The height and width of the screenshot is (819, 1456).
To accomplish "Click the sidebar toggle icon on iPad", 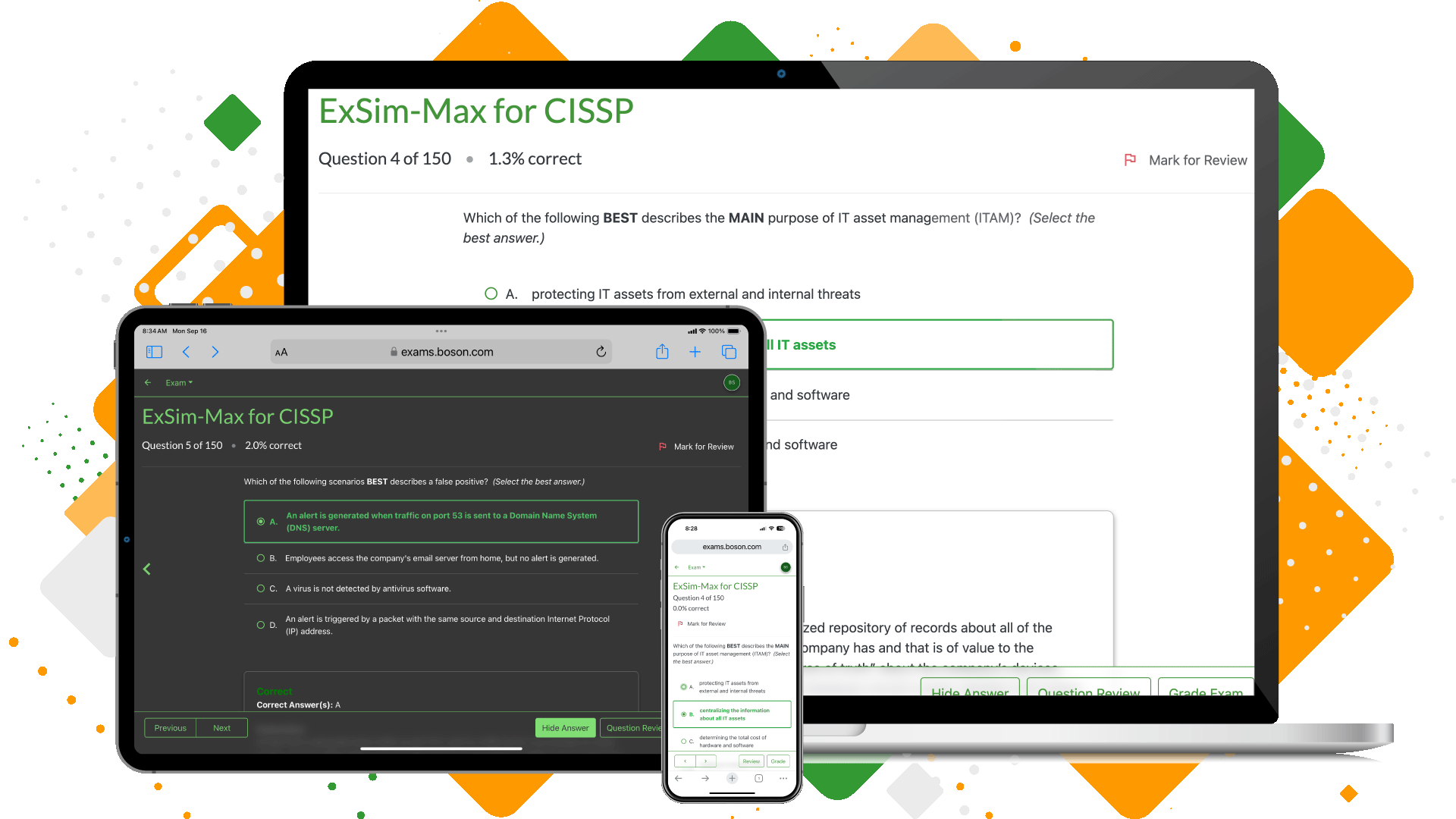I will tap(153, 351).
